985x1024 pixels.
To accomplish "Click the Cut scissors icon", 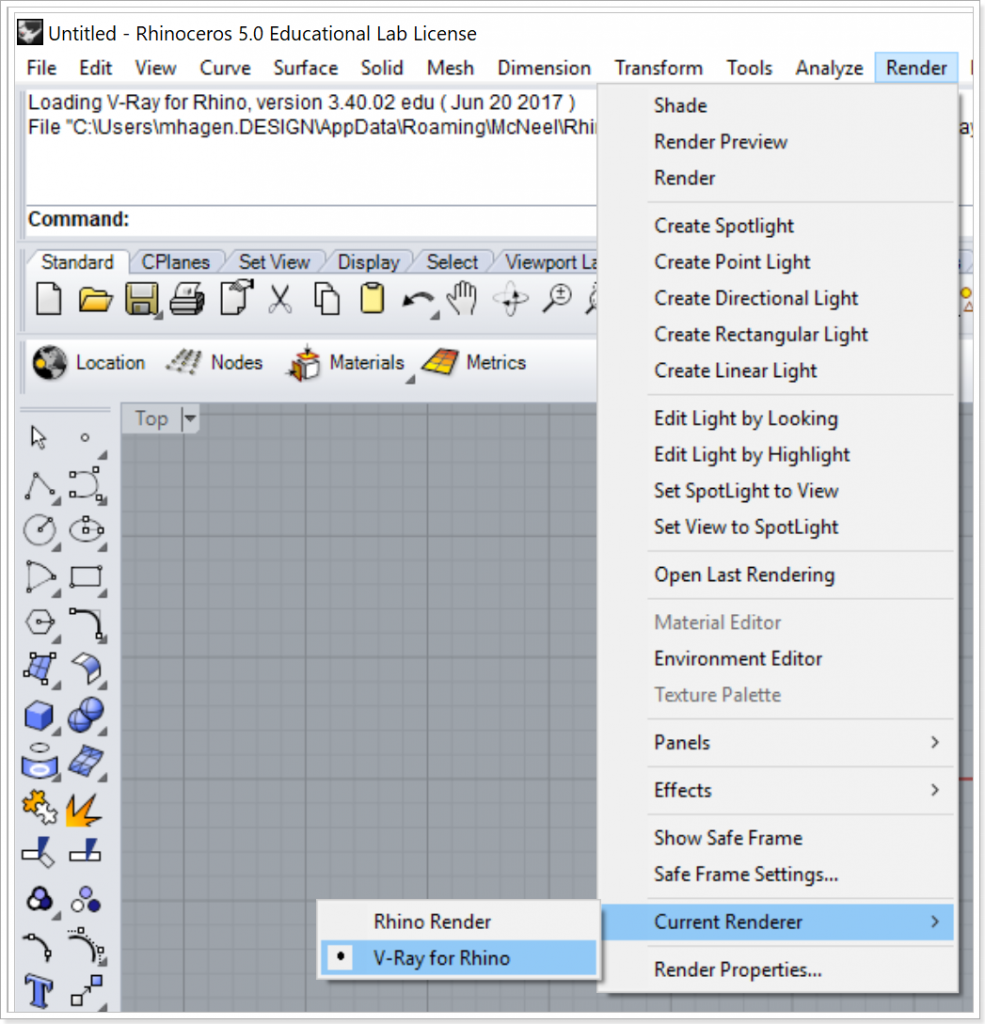I will tap(280, 300).
